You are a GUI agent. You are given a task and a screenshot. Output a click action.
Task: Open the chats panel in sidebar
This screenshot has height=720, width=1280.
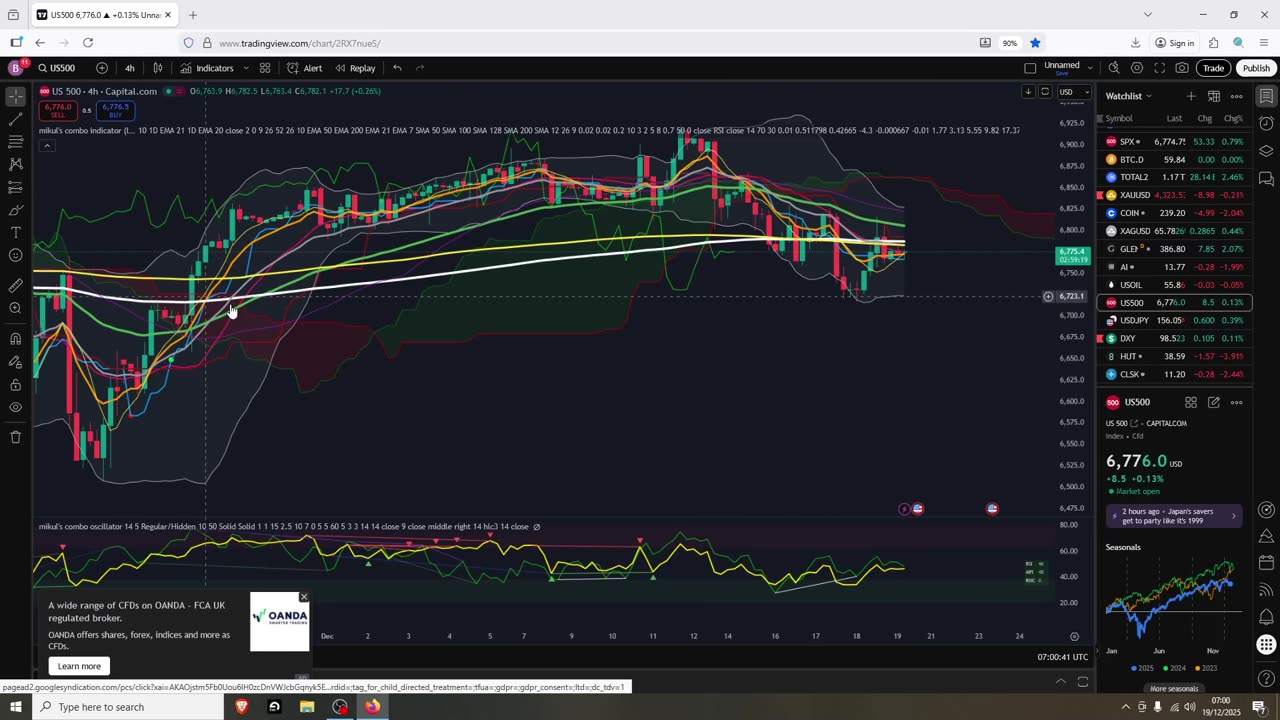[1266, 179]
